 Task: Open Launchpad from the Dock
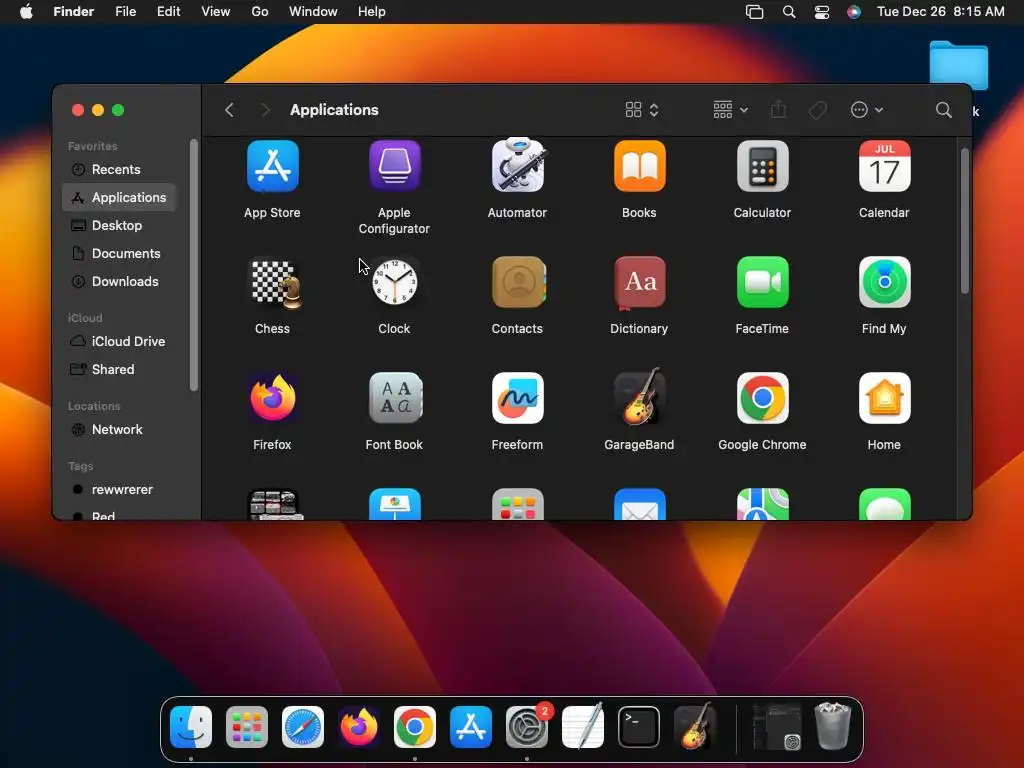[x=247, y=727]
